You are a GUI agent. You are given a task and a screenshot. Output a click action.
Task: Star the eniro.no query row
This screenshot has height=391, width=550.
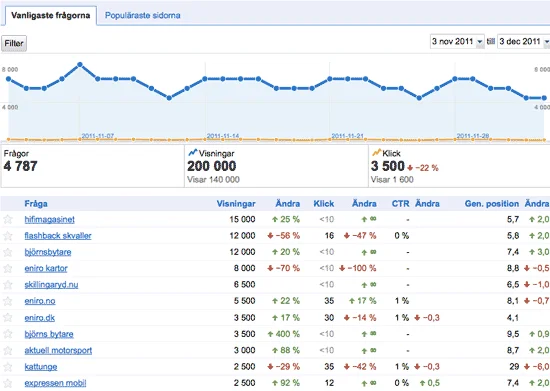pyautogui.click(x=8, y=301)
